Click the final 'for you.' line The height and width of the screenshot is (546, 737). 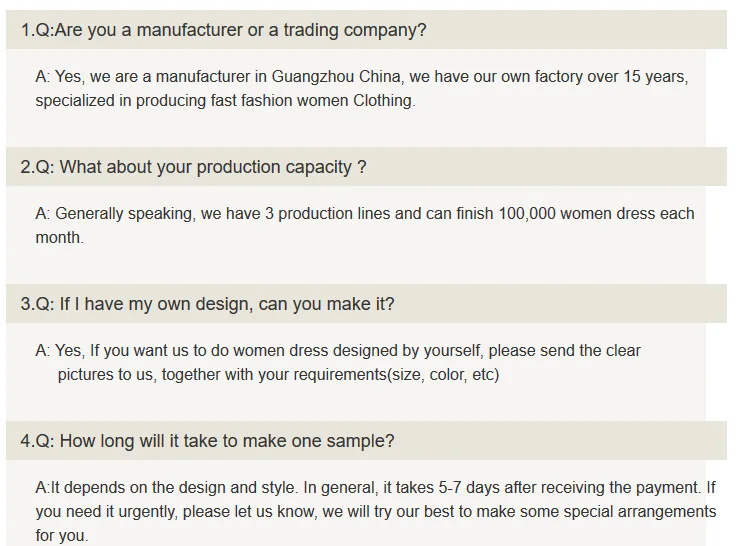click(62, 535)
